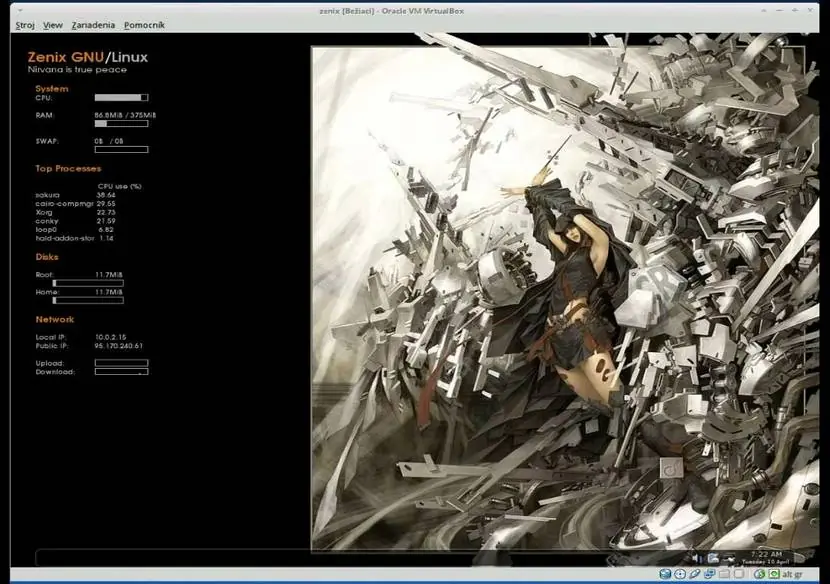Click the USB devices status icon
Screen dimensions: 830x584
695,573
